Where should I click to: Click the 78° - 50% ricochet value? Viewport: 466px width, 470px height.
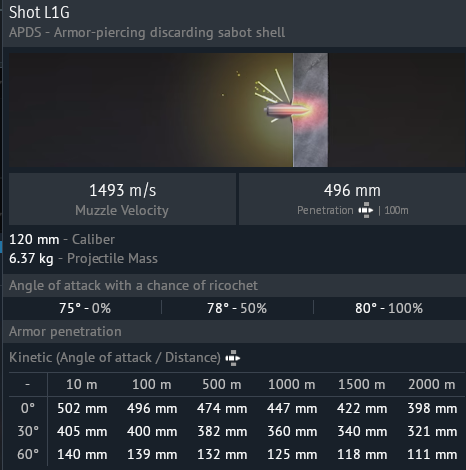237,308
